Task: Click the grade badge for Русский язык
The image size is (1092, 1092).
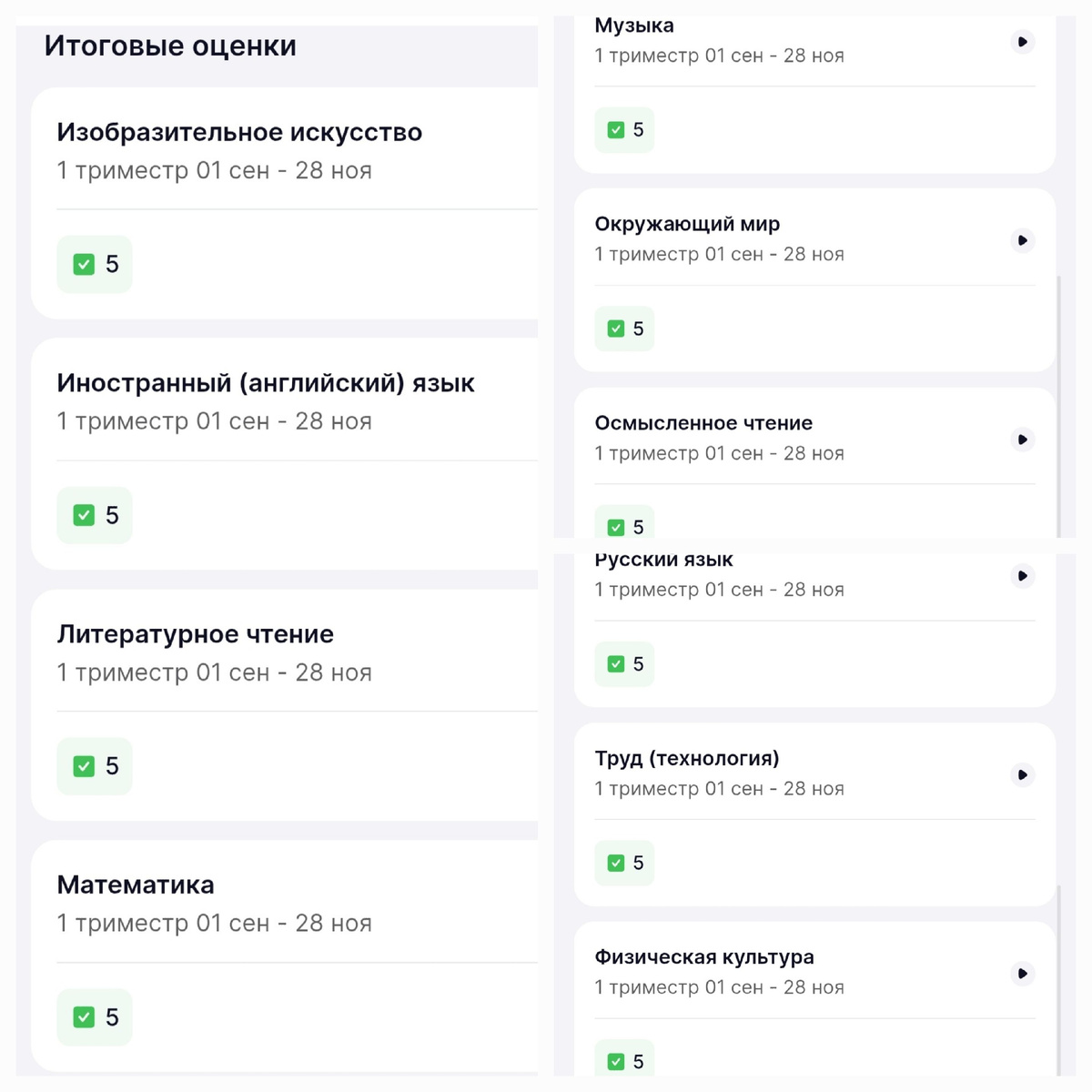Action: click(624, 663)
